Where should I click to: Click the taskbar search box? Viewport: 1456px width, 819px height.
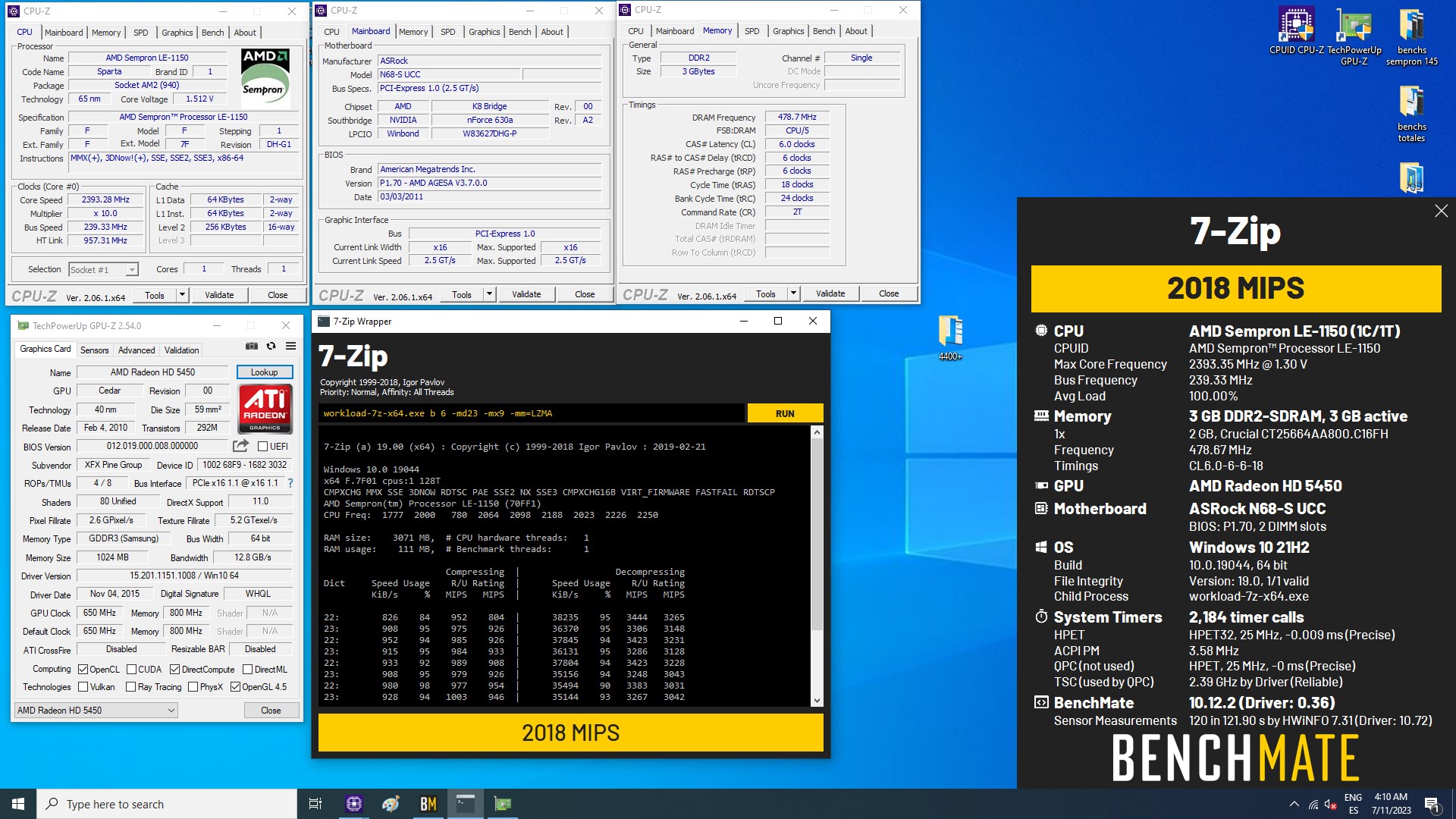pos(167,804)
